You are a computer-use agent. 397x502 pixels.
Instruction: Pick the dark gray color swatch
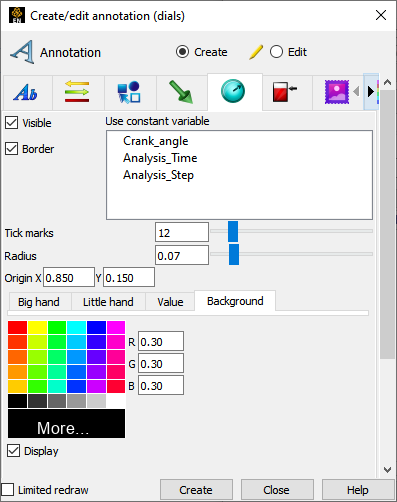point(37,401)
